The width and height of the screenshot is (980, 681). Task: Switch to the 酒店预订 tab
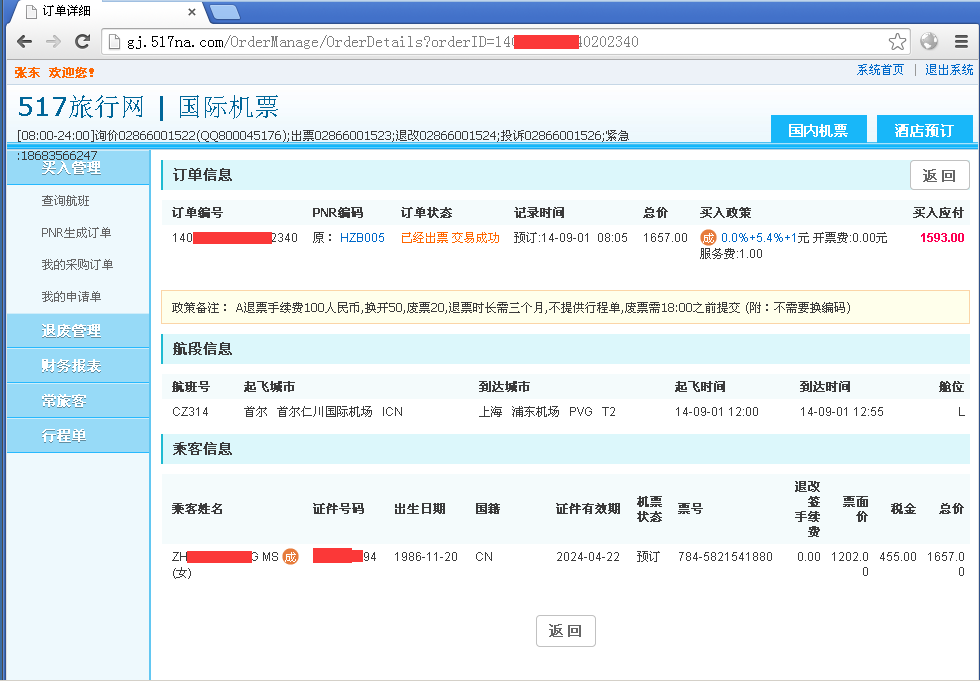click(924, 130)
